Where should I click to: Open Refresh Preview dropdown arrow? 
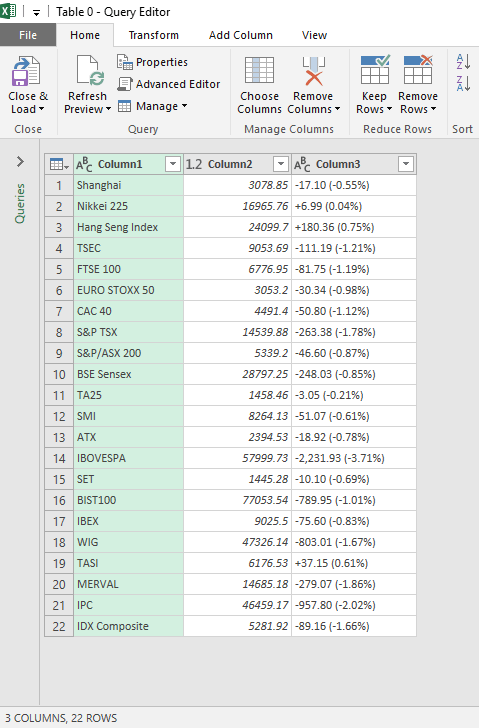click(x=108, y=109)
